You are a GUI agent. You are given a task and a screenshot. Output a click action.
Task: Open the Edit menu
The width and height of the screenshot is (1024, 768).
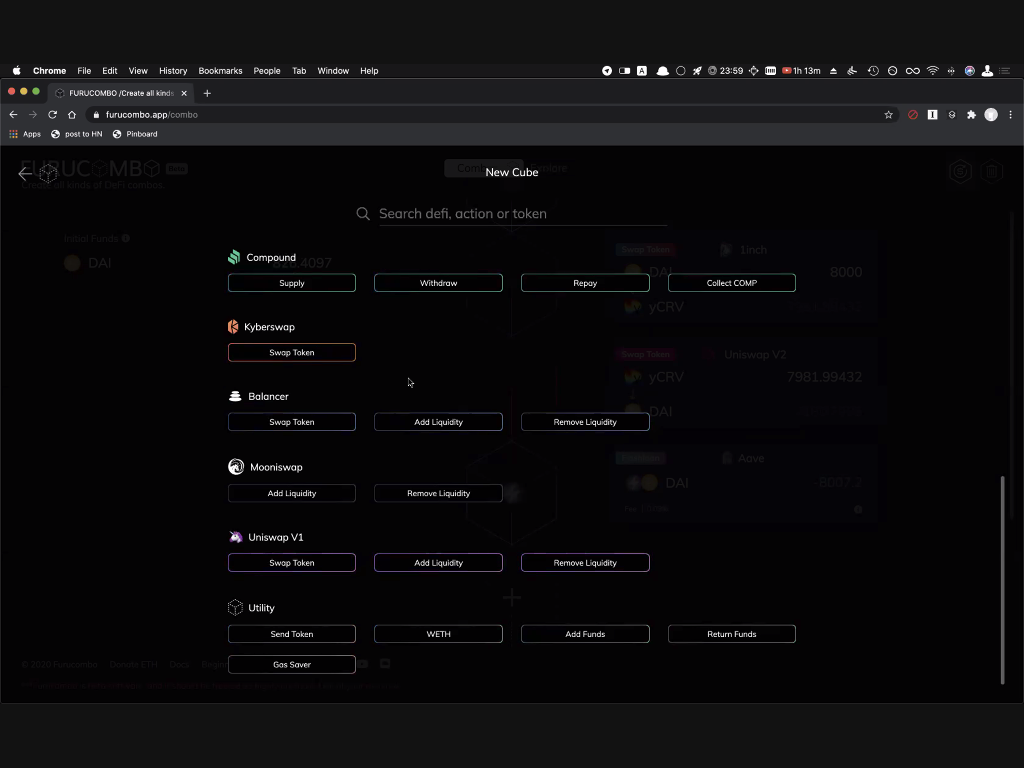pos(110,71)
